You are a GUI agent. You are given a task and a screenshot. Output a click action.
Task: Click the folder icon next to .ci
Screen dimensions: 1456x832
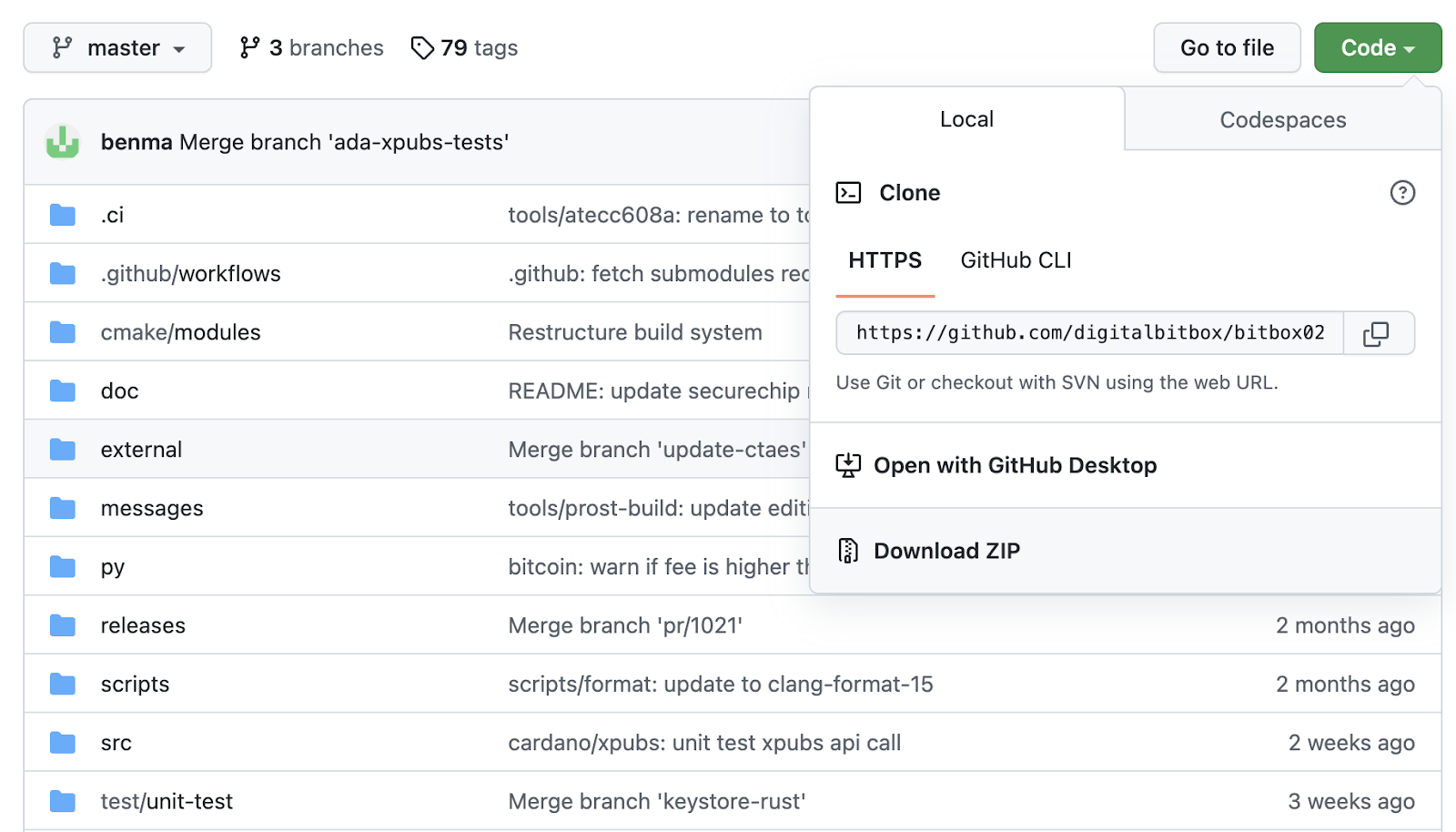(63, 216)
